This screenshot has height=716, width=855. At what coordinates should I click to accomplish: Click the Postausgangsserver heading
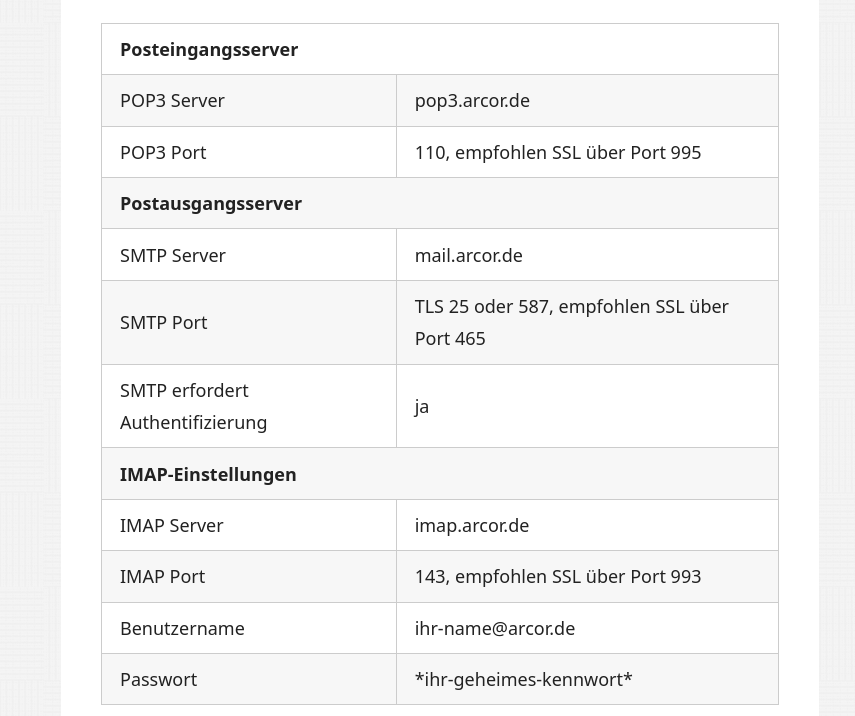pos(210,204)
